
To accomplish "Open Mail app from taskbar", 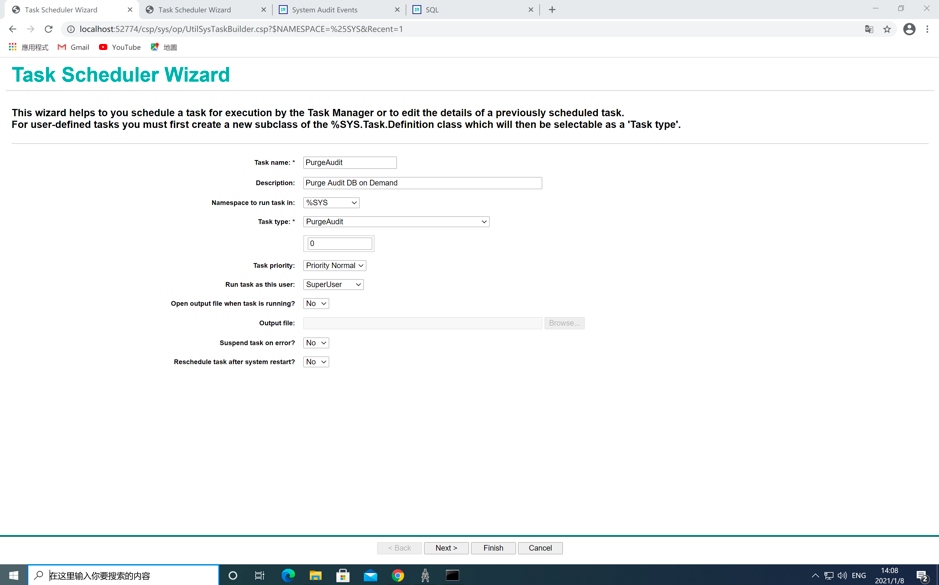I will click(x=371, y=575).
